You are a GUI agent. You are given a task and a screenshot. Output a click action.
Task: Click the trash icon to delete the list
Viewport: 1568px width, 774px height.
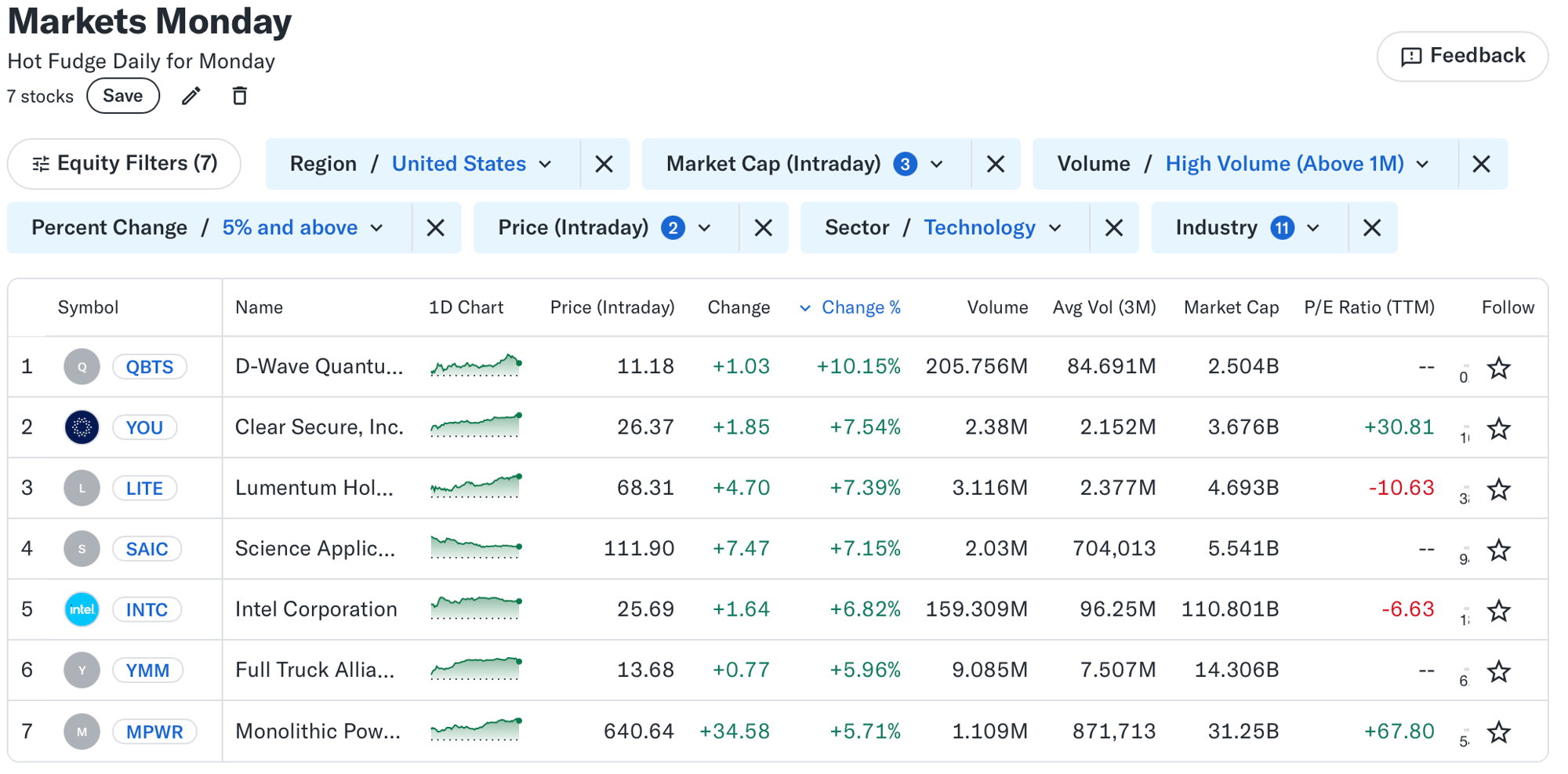pos(240,95)
